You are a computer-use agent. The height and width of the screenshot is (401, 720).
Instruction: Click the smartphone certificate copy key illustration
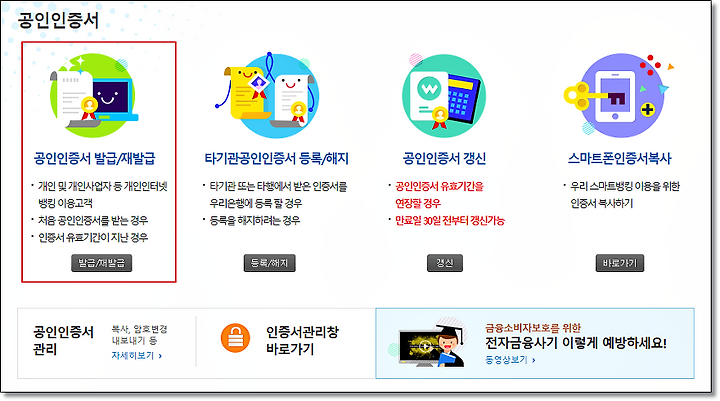(619, 96)
